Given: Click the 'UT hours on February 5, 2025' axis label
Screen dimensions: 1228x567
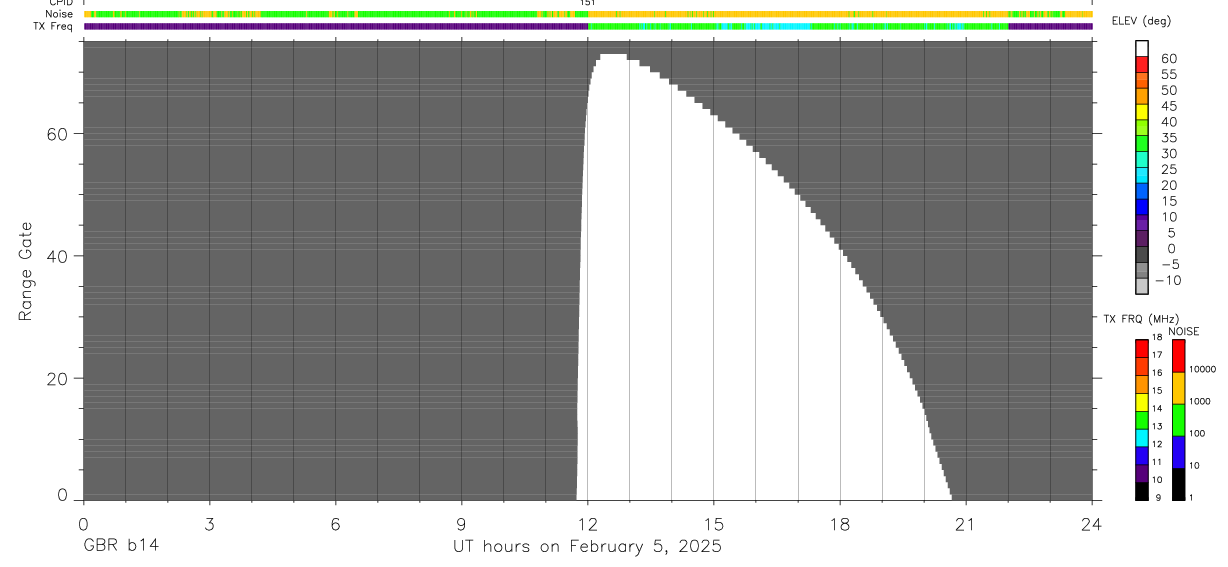Looking at the screenshot, I should coord(587,547).
